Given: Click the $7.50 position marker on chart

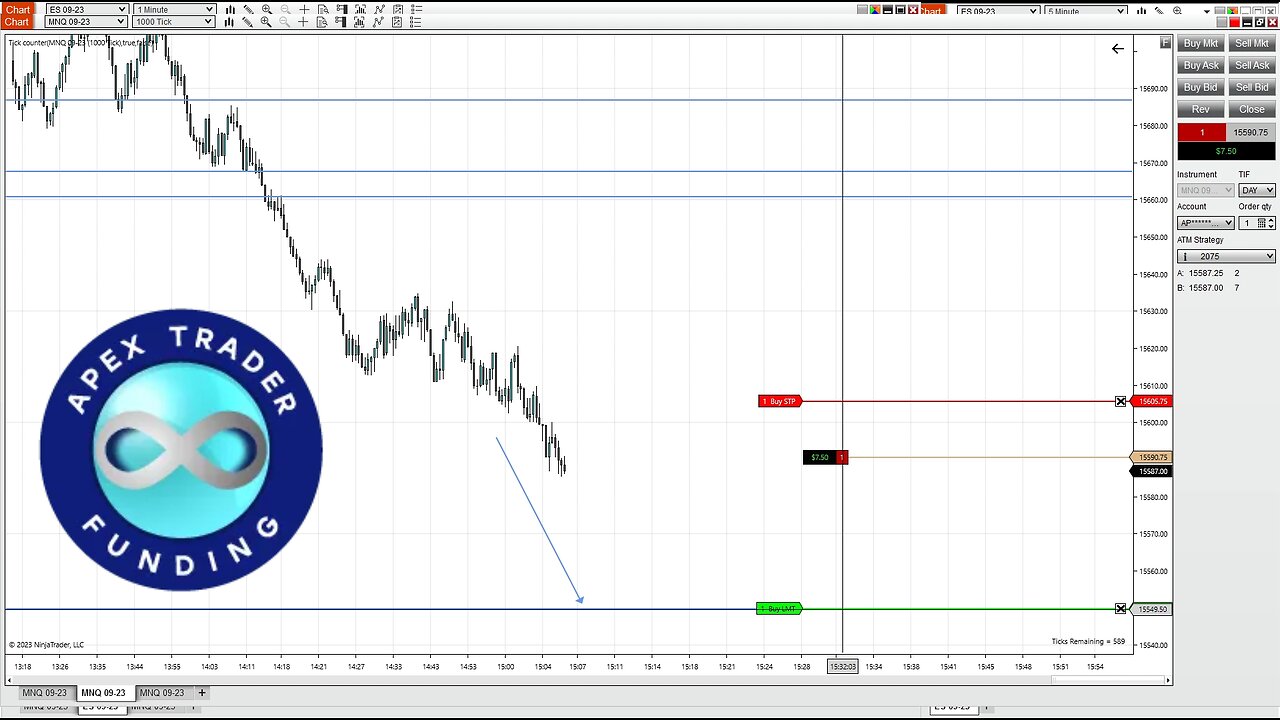Looking at the screenshot, I should 825,457.
